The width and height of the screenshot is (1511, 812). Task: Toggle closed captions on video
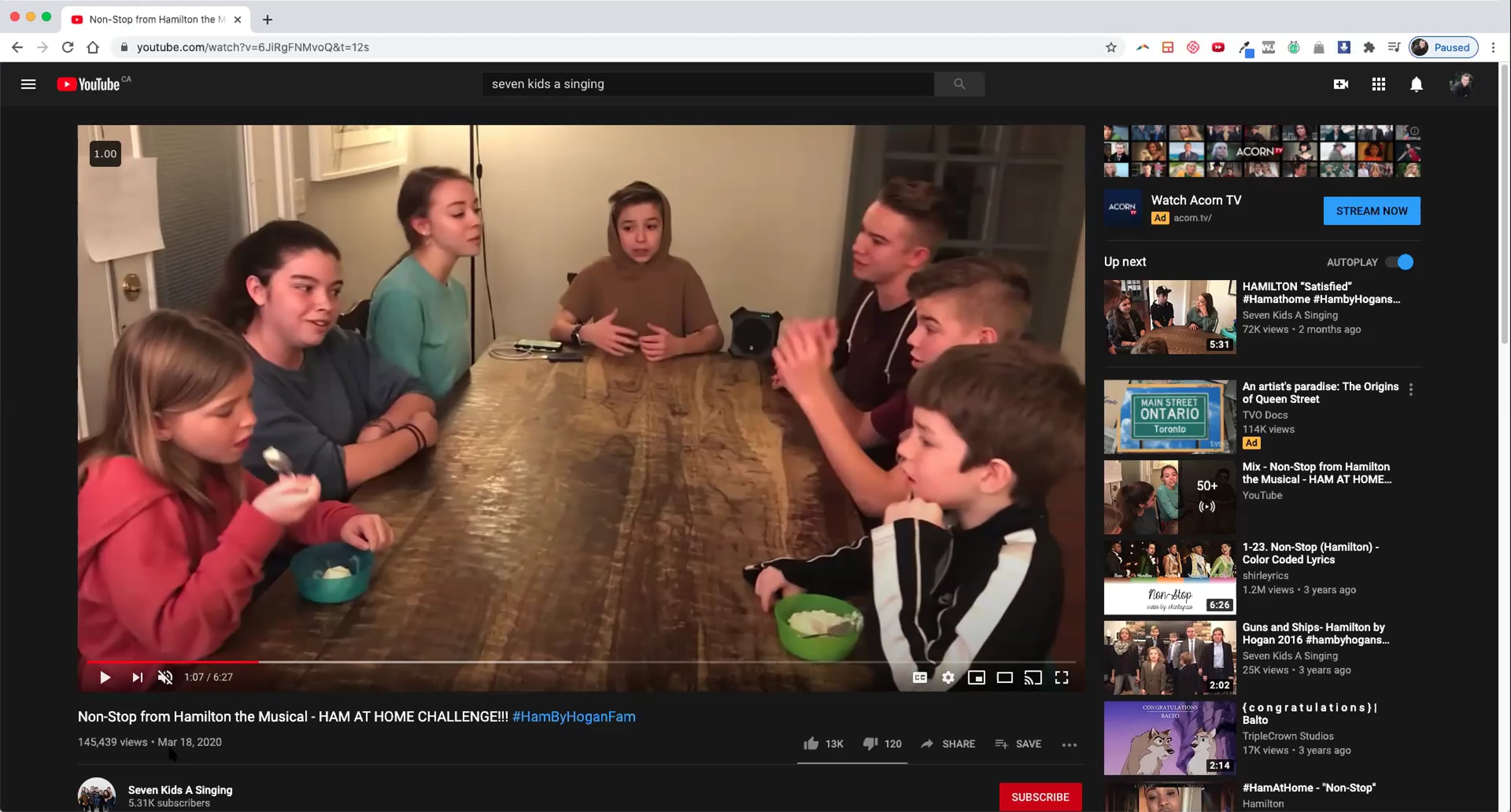coord(920,677)
